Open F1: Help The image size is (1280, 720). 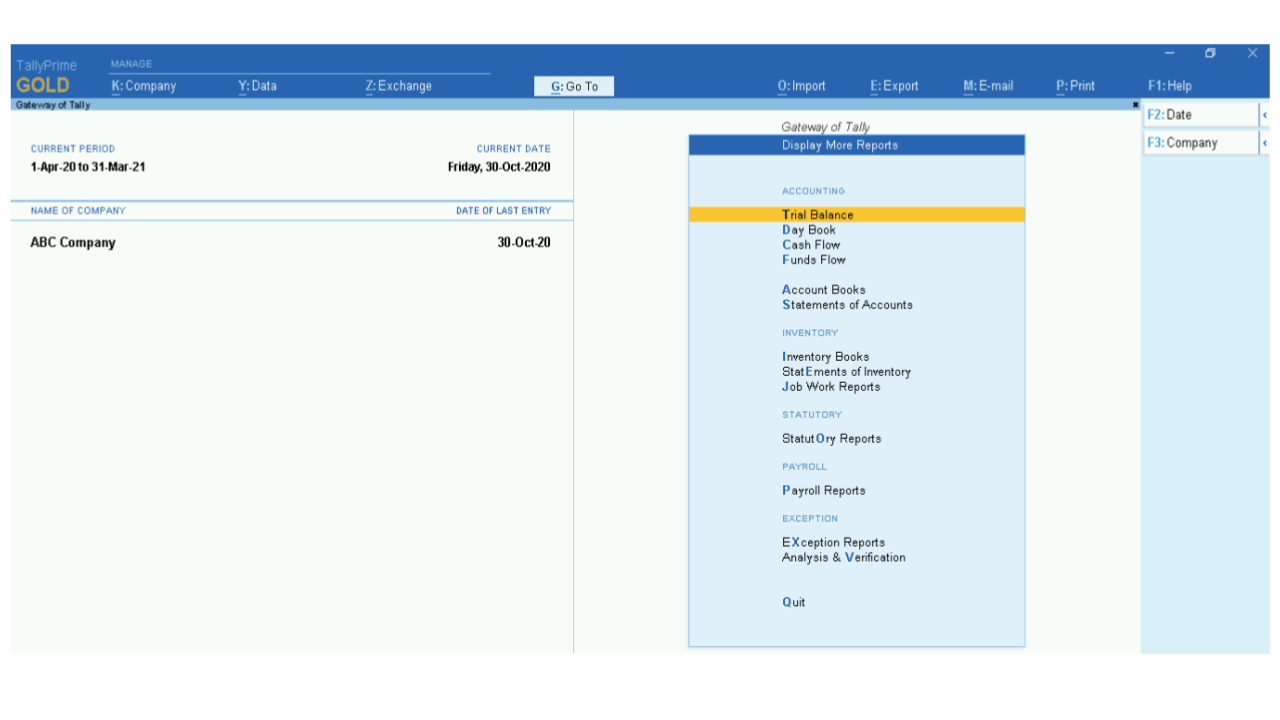click(x=1170, y=86)
